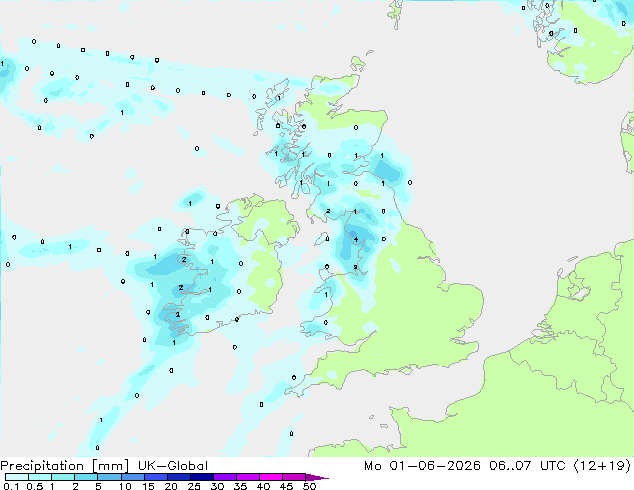Click the legend tick label "50"
Screen dimensions: 634x490
pyautogui.click(x=309, y=486)
